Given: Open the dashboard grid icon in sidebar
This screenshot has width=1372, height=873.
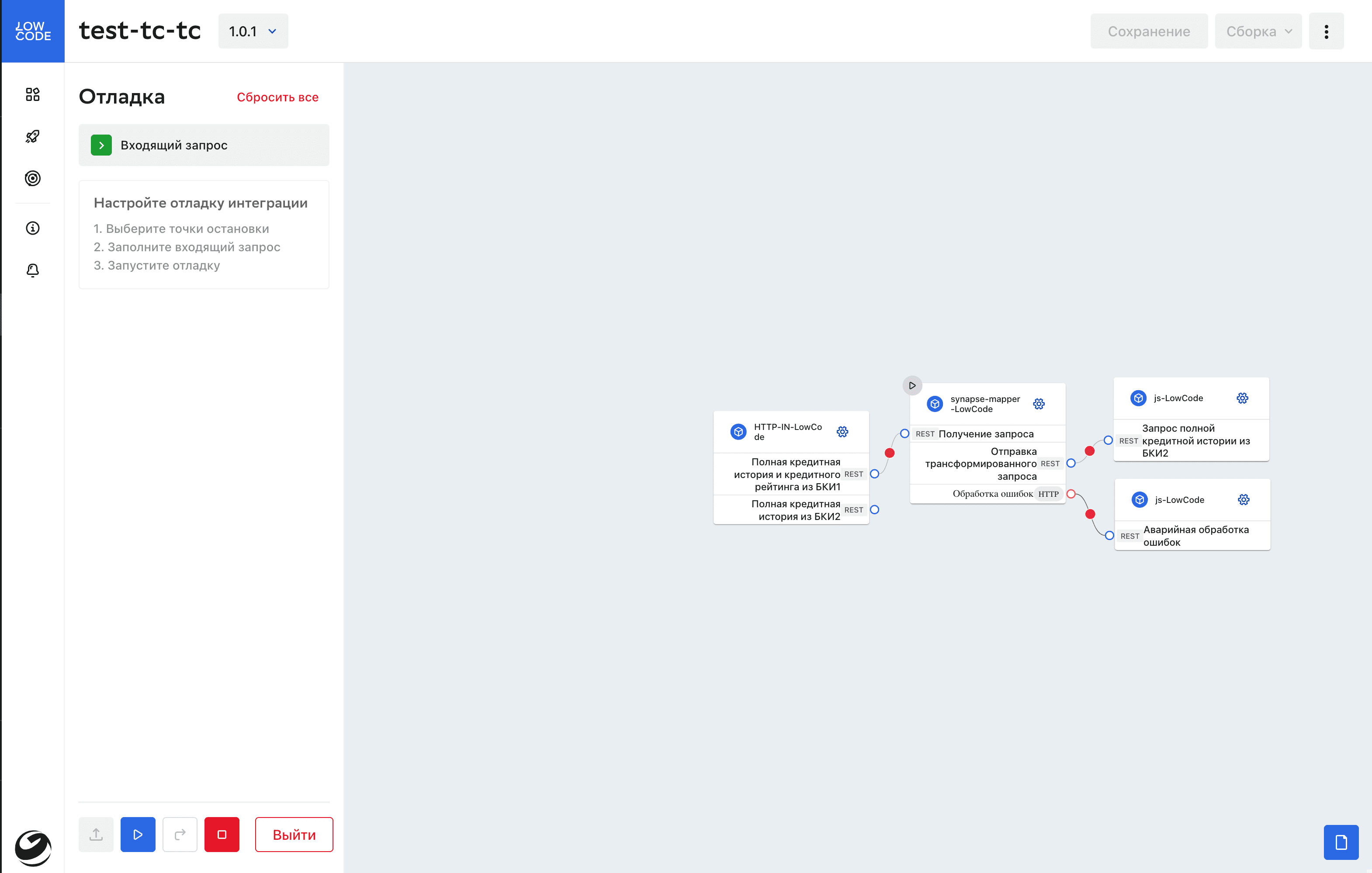Looking at the screenshot, I should [x=32, y=94].
